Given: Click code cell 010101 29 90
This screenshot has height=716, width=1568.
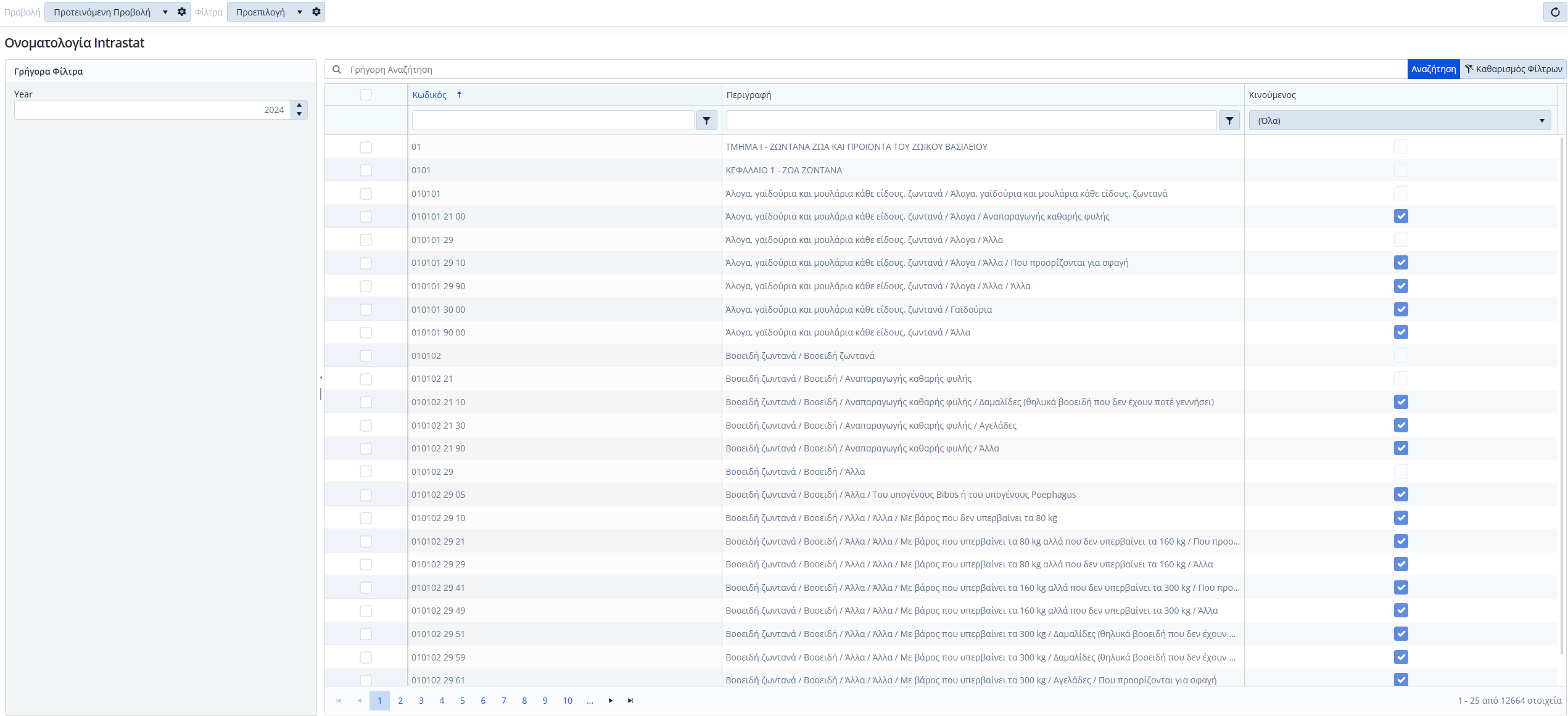Looking at the screenshot, I should [439, 286].
